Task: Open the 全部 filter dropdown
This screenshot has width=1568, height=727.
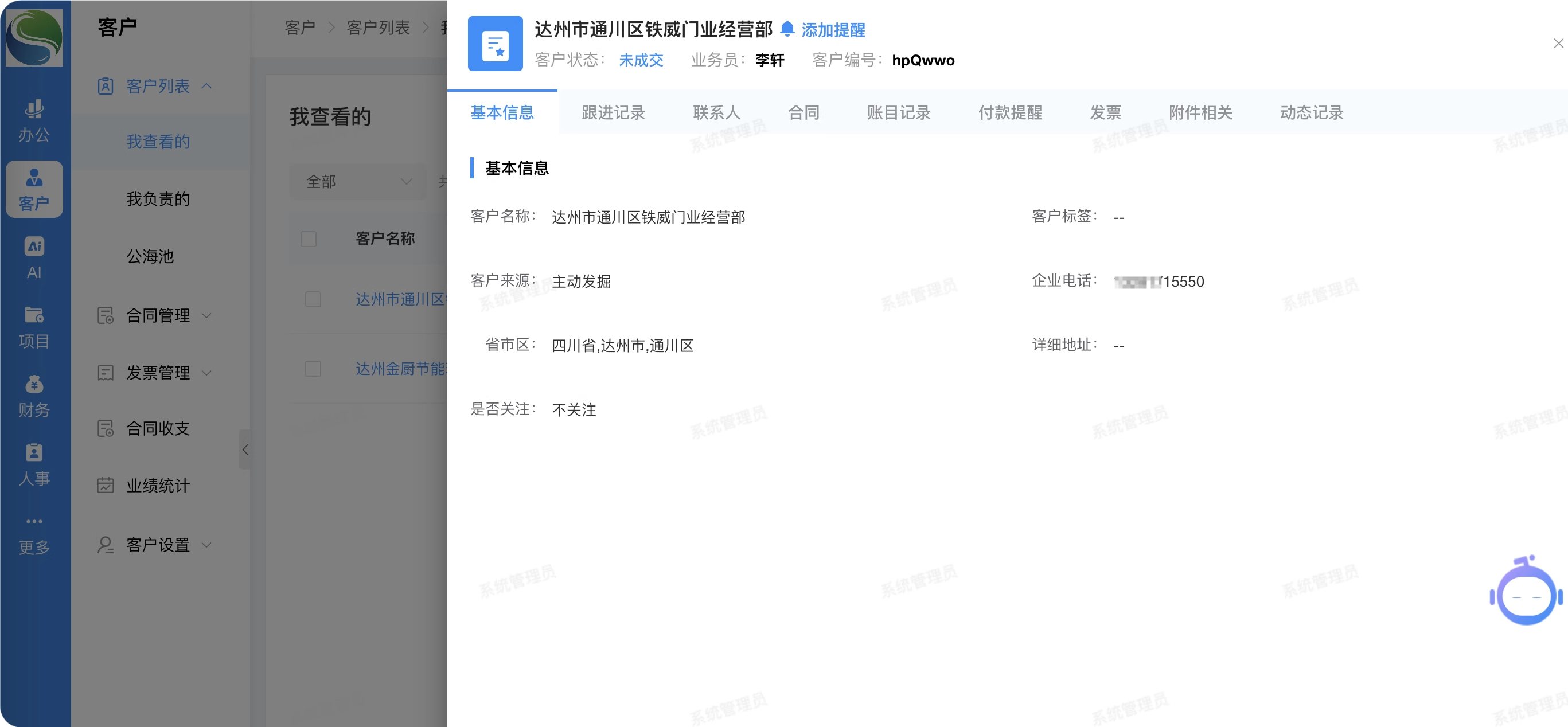Action: pos(358,181)
